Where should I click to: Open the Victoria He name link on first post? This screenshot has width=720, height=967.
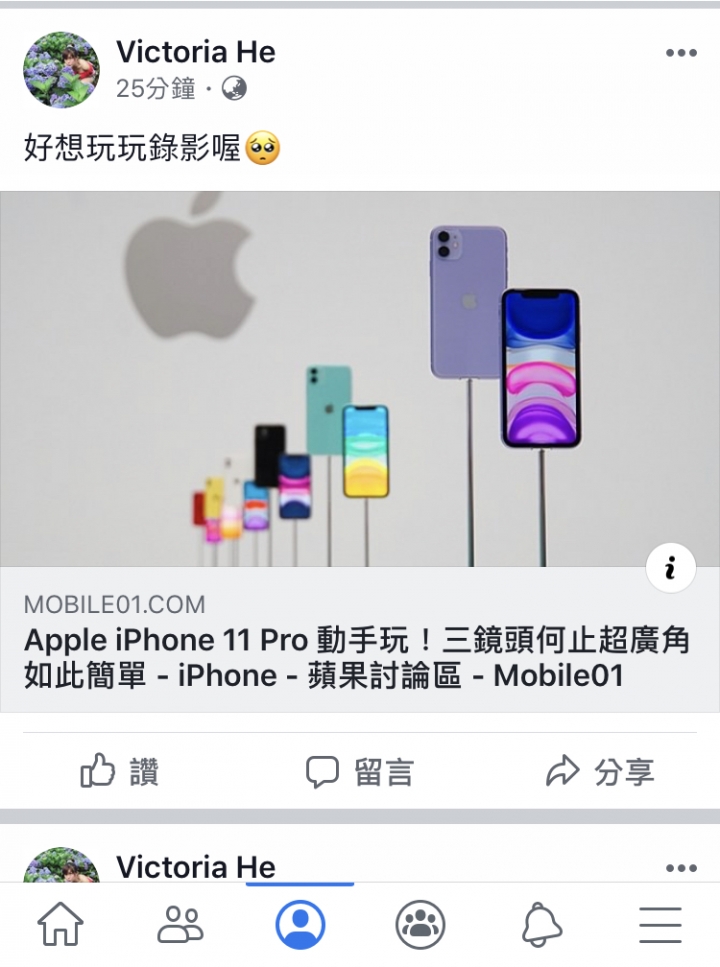pos(196,52)
